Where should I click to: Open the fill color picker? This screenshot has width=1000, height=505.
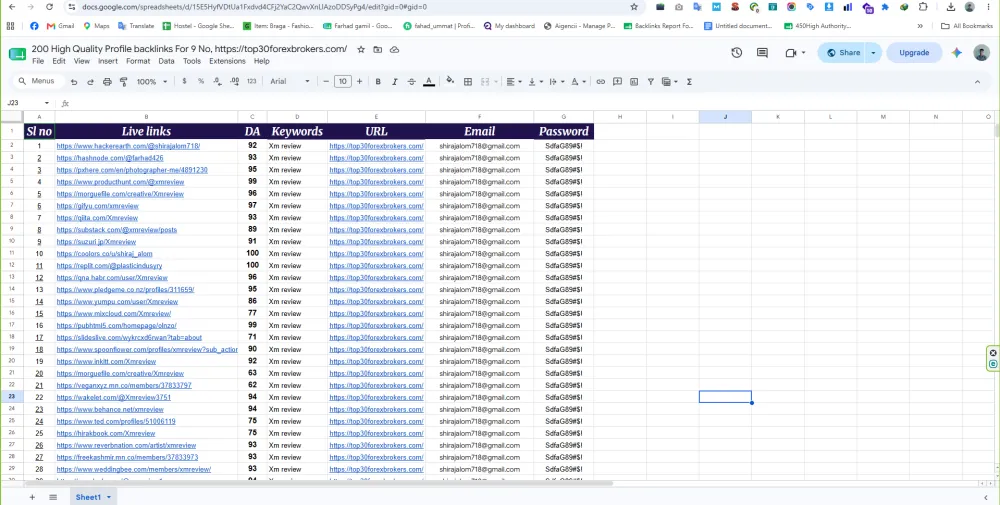(450, 82)
